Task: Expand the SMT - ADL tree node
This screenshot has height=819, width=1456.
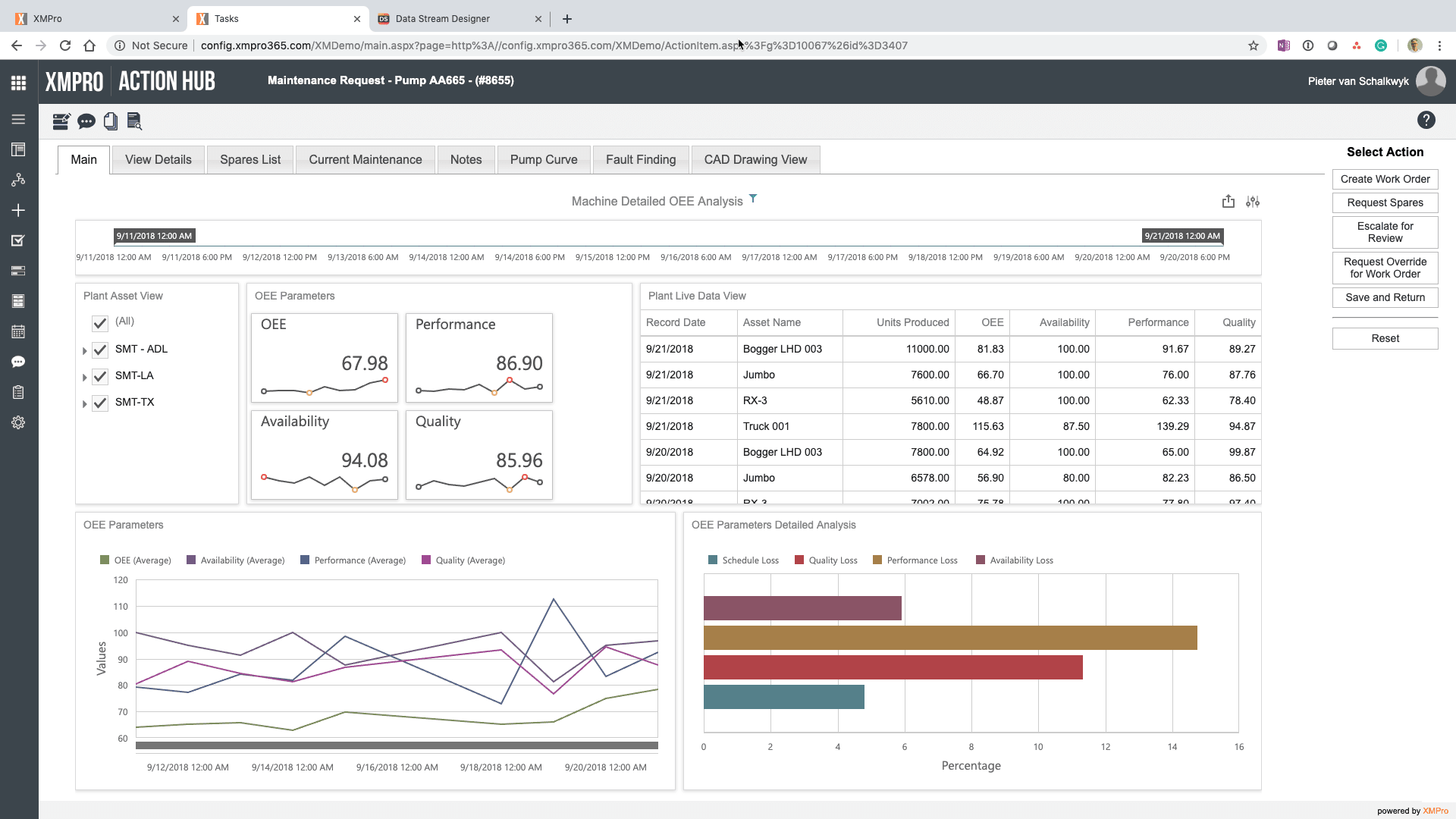Action: [83, 350]
